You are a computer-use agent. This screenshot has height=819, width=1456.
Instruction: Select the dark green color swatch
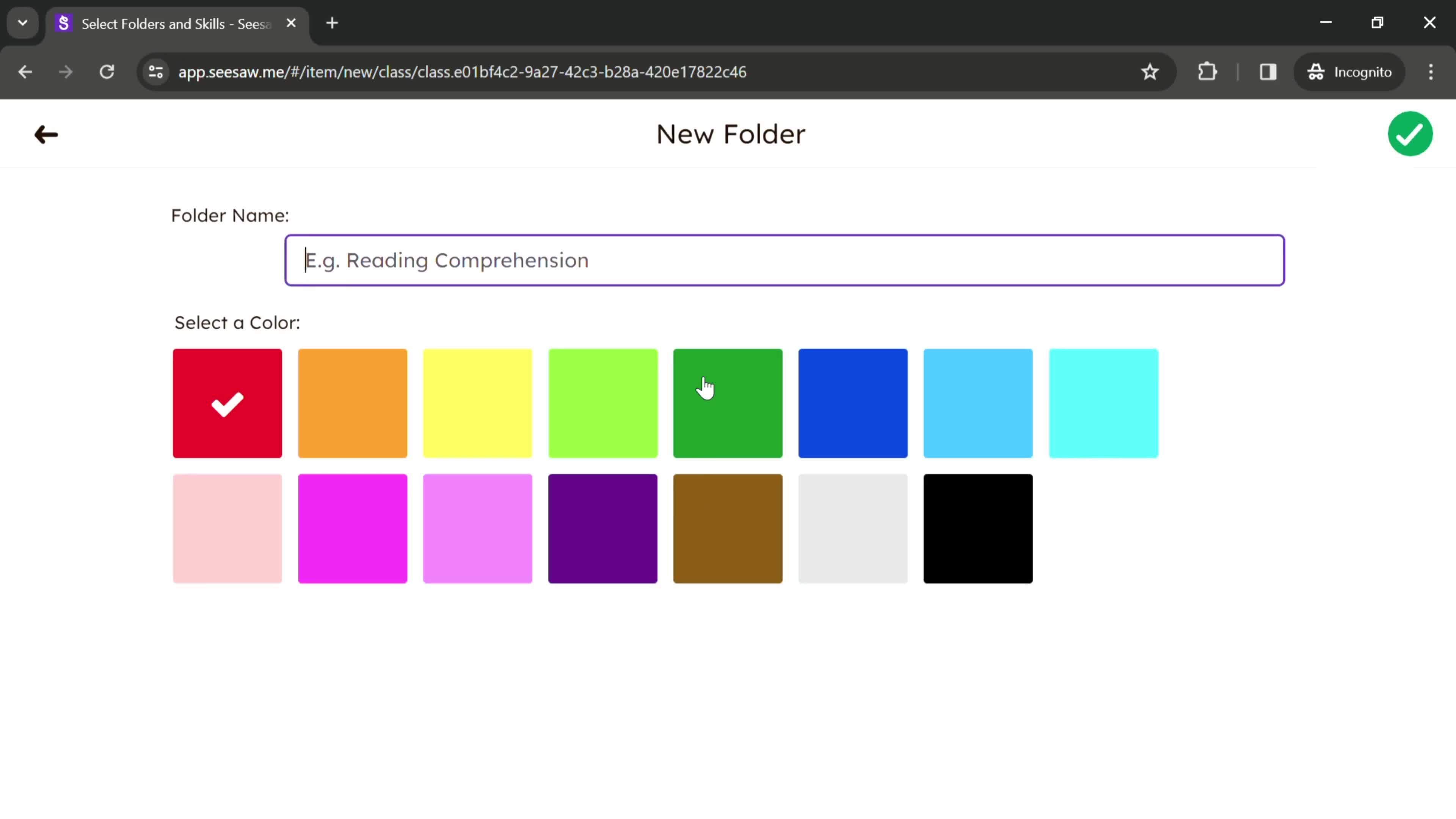(728, 403)
